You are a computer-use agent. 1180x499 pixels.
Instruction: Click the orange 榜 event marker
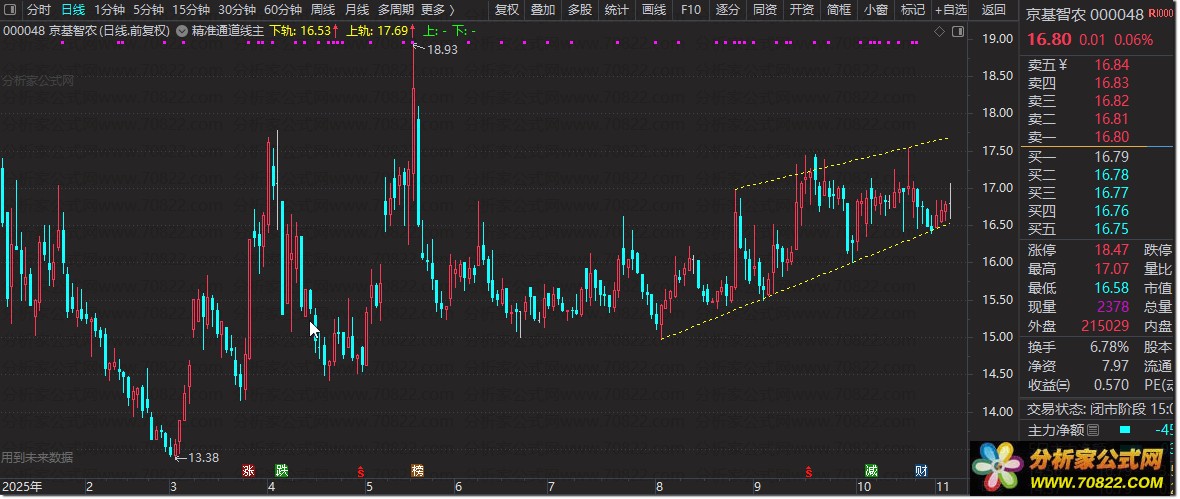point(417,470)
